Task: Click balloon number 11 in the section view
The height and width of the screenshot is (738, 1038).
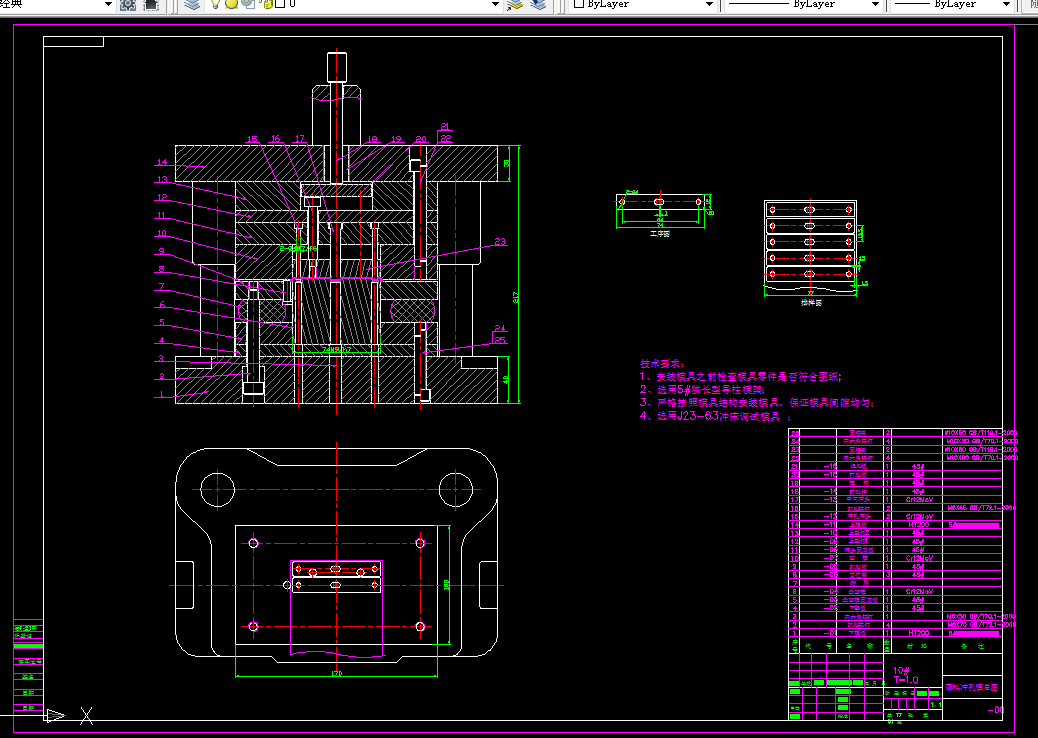Action: point(161,215)
